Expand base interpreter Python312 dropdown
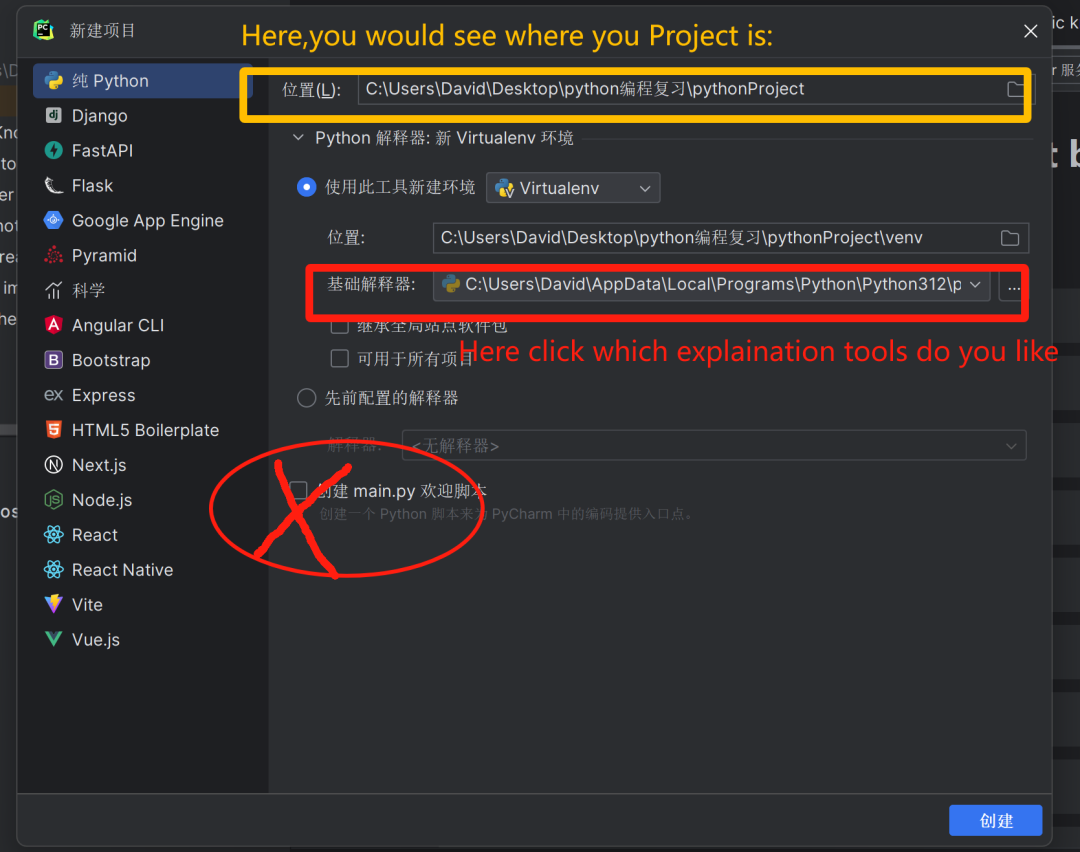 pos(712,285)
